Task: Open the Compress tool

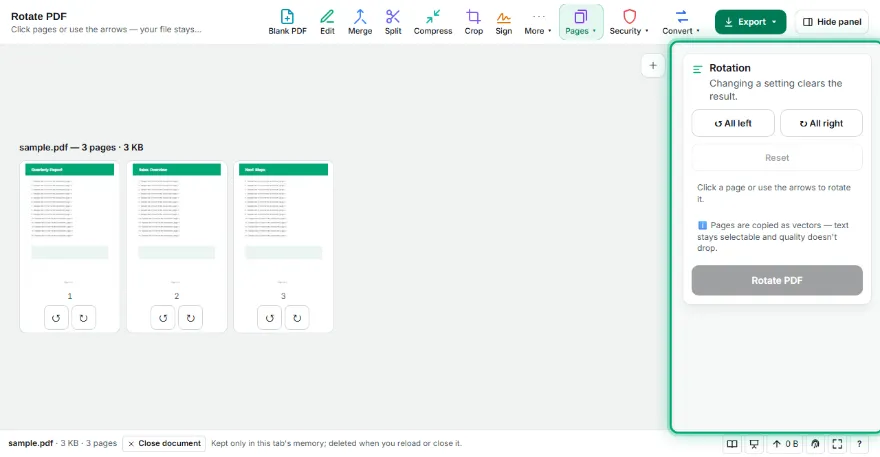Action: [x=433, y=22]
